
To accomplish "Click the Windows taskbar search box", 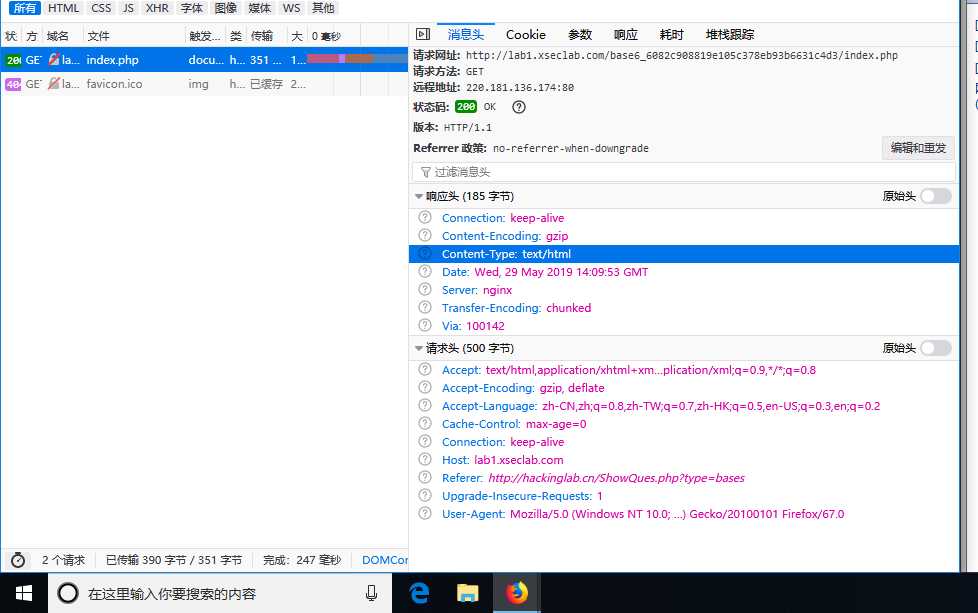I will 220,593.
